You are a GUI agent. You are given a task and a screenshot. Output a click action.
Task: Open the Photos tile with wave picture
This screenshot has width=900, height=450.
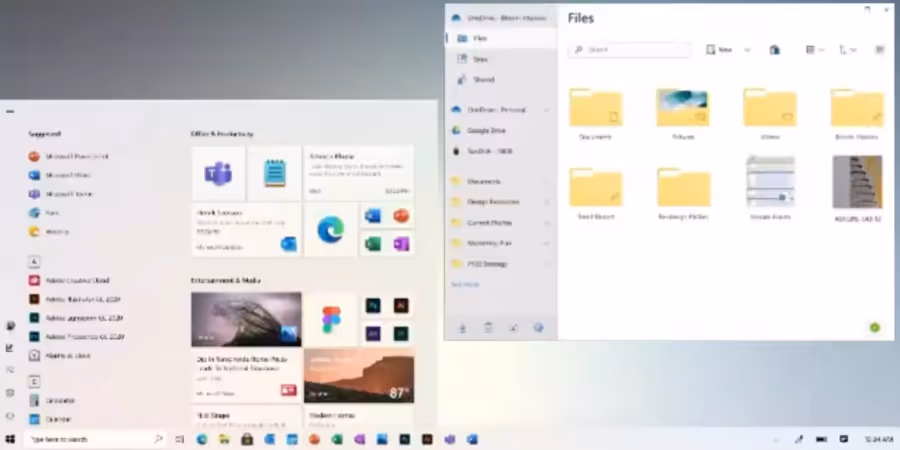(x=246, y=319)
